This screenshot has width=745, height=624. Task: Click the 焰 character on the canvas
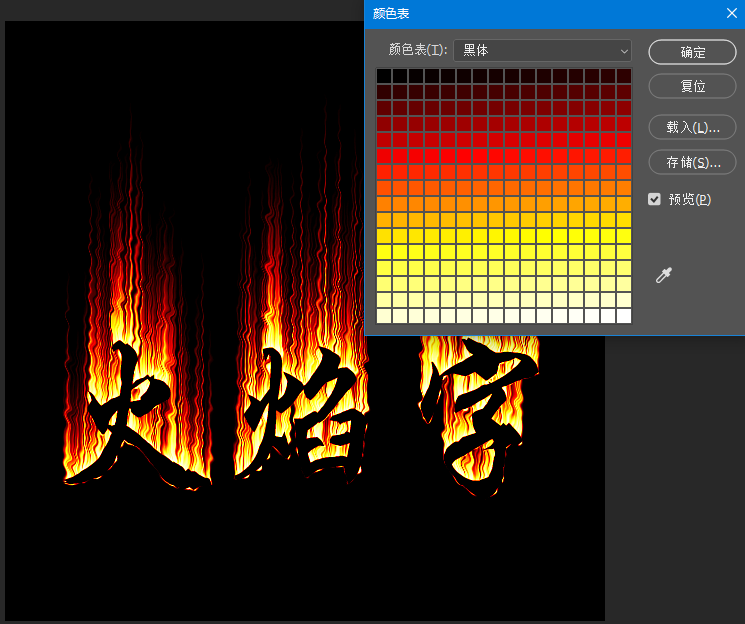302,413
